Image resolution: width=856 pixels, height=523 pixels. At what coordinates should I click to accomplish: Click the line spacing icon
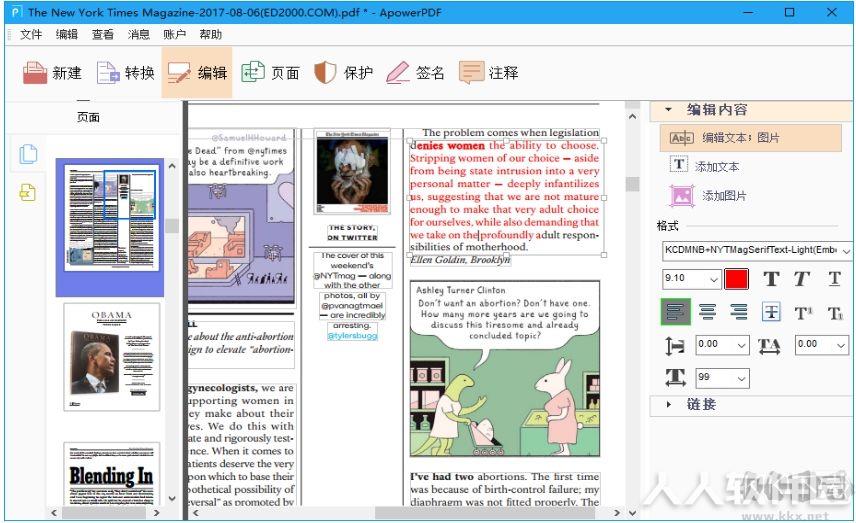[675, 346]
